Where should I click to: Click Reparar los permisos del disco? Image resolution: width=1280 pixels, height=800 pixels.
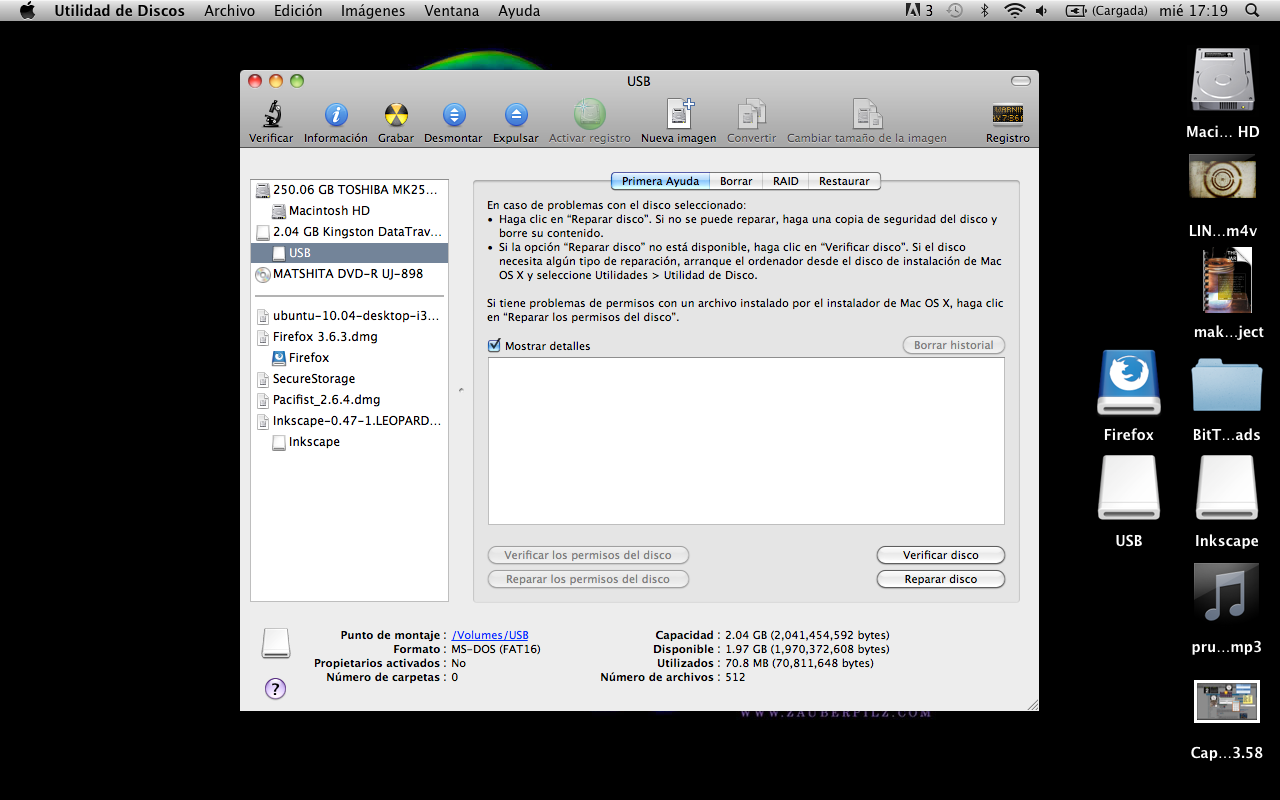point(588,579)
